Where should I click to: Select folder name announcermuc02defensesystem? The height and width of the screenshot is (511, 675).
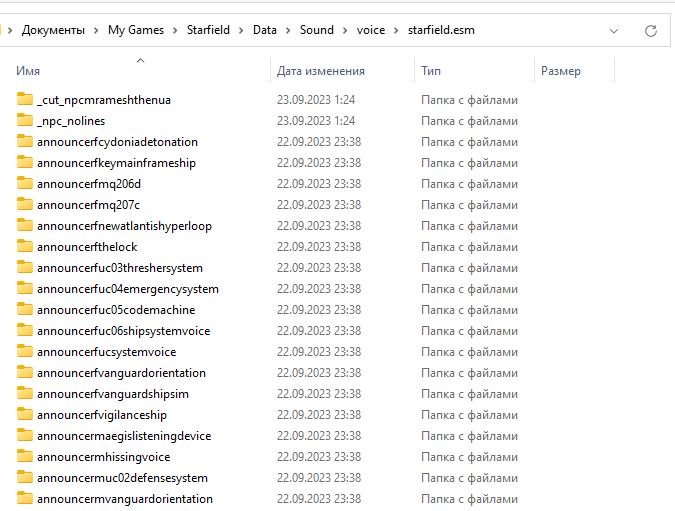(122, 478)
